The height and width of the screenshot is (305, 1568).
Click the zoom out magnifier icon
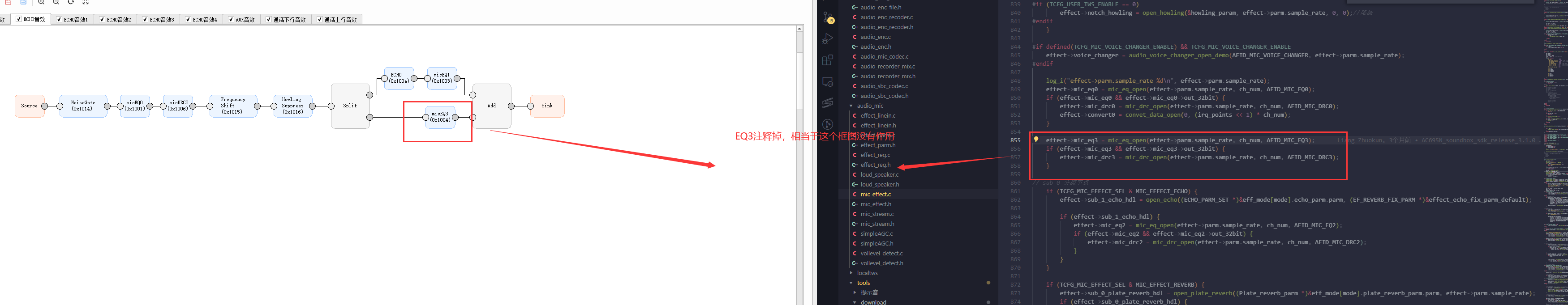[x=56, y=2]
